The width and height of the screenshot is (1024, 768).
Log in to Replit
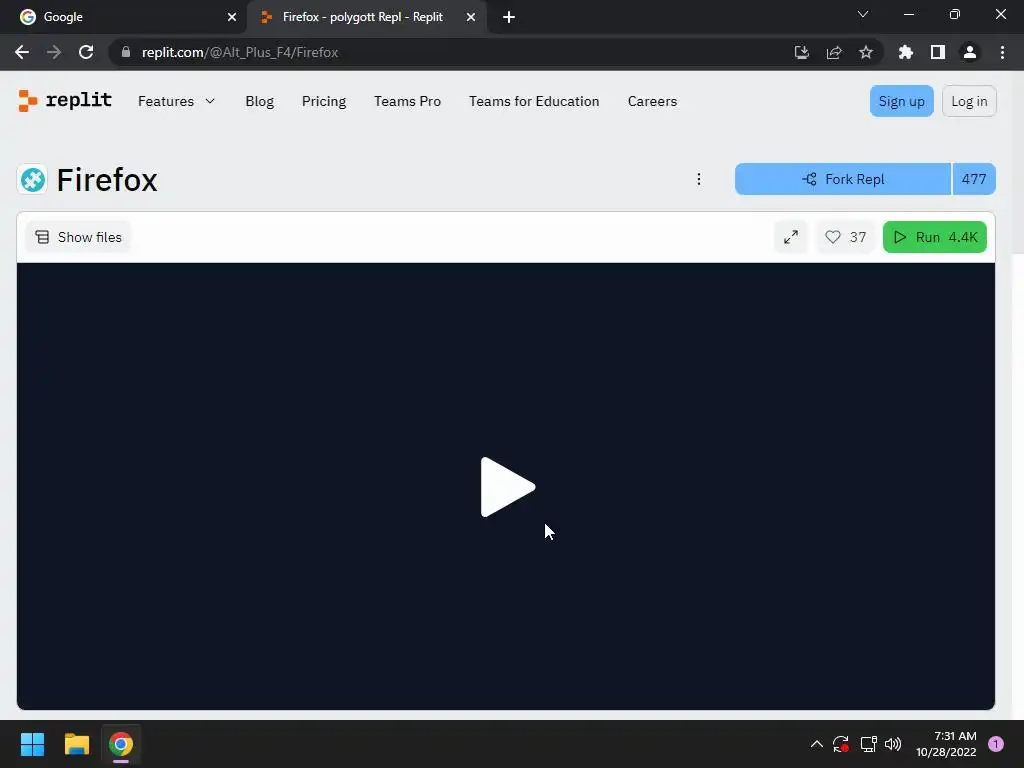click(x=969, y=101)
